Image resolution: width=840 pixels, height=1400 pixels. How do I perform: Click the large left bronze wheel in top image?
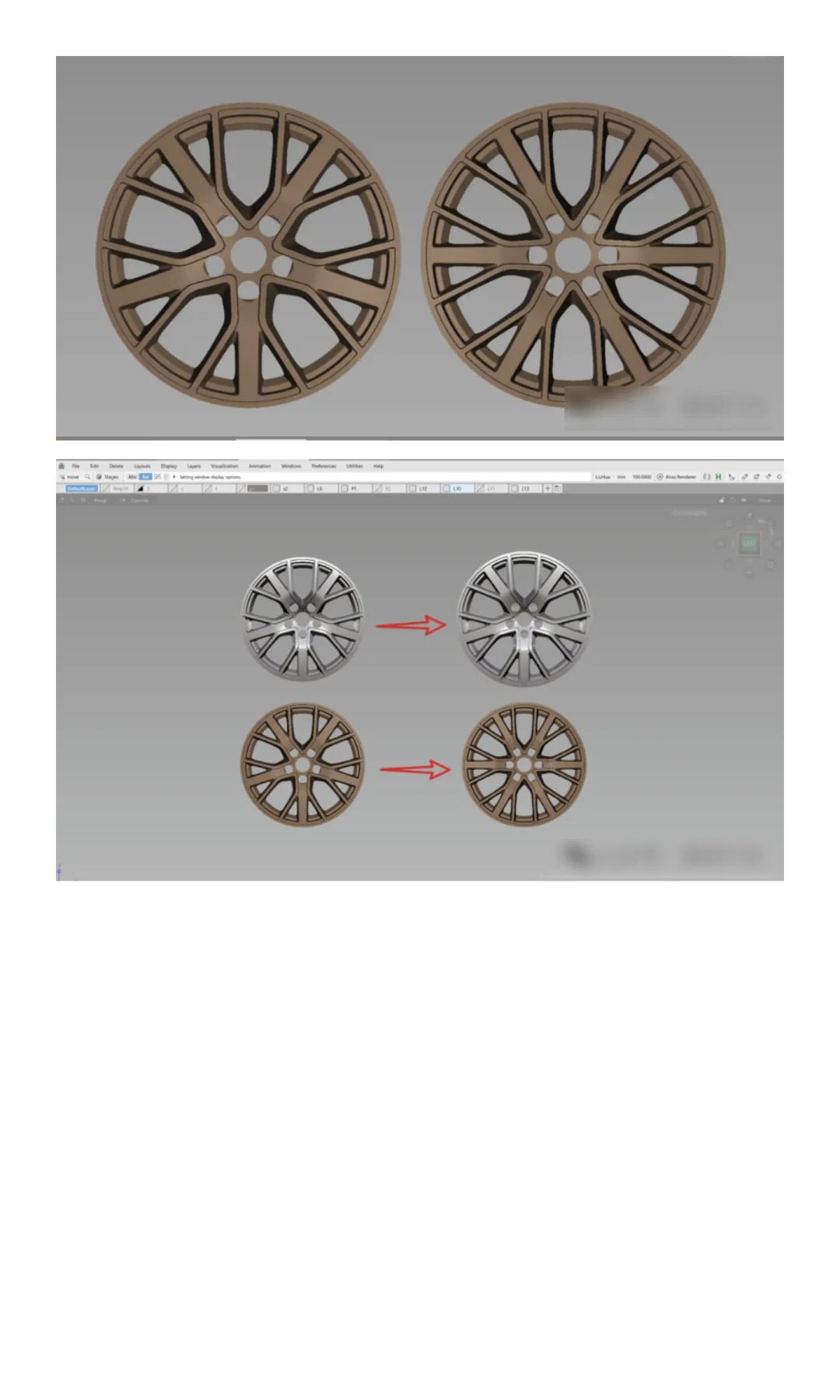click(x=248, y=255)
